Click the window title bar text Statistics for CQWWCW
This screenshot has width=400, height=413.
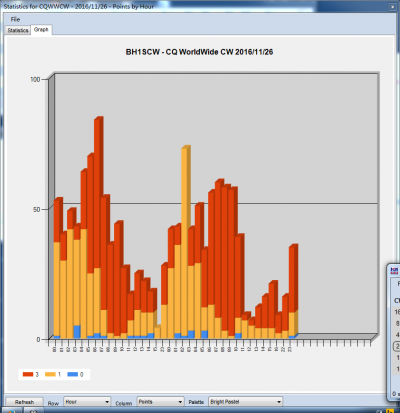click(x=79, y=6)
